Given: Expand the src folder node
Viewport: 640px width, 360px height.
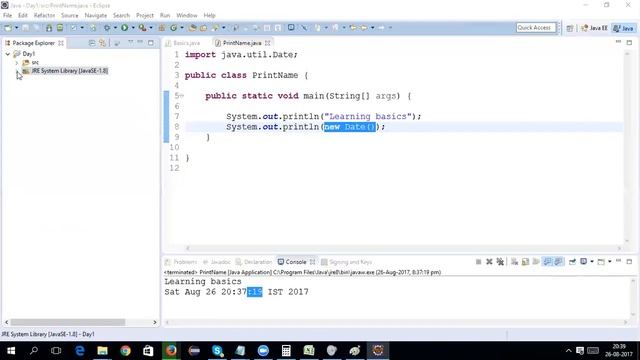Looking at the screenshot, I should pos(17,62).
